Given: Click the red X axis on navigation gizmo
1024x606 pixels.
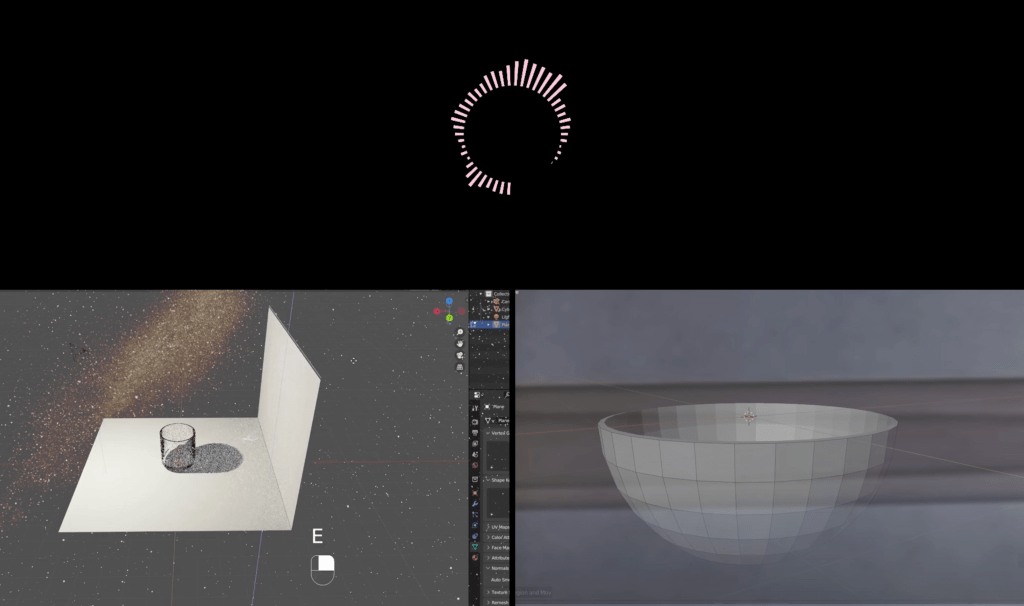Looking at the screenshot, I should tap(437, 311).
